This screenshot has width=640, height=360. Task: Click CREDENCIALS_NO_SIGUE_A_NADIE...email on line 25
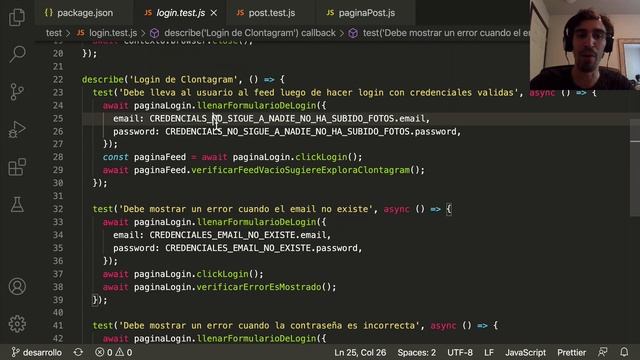[287, 119]
